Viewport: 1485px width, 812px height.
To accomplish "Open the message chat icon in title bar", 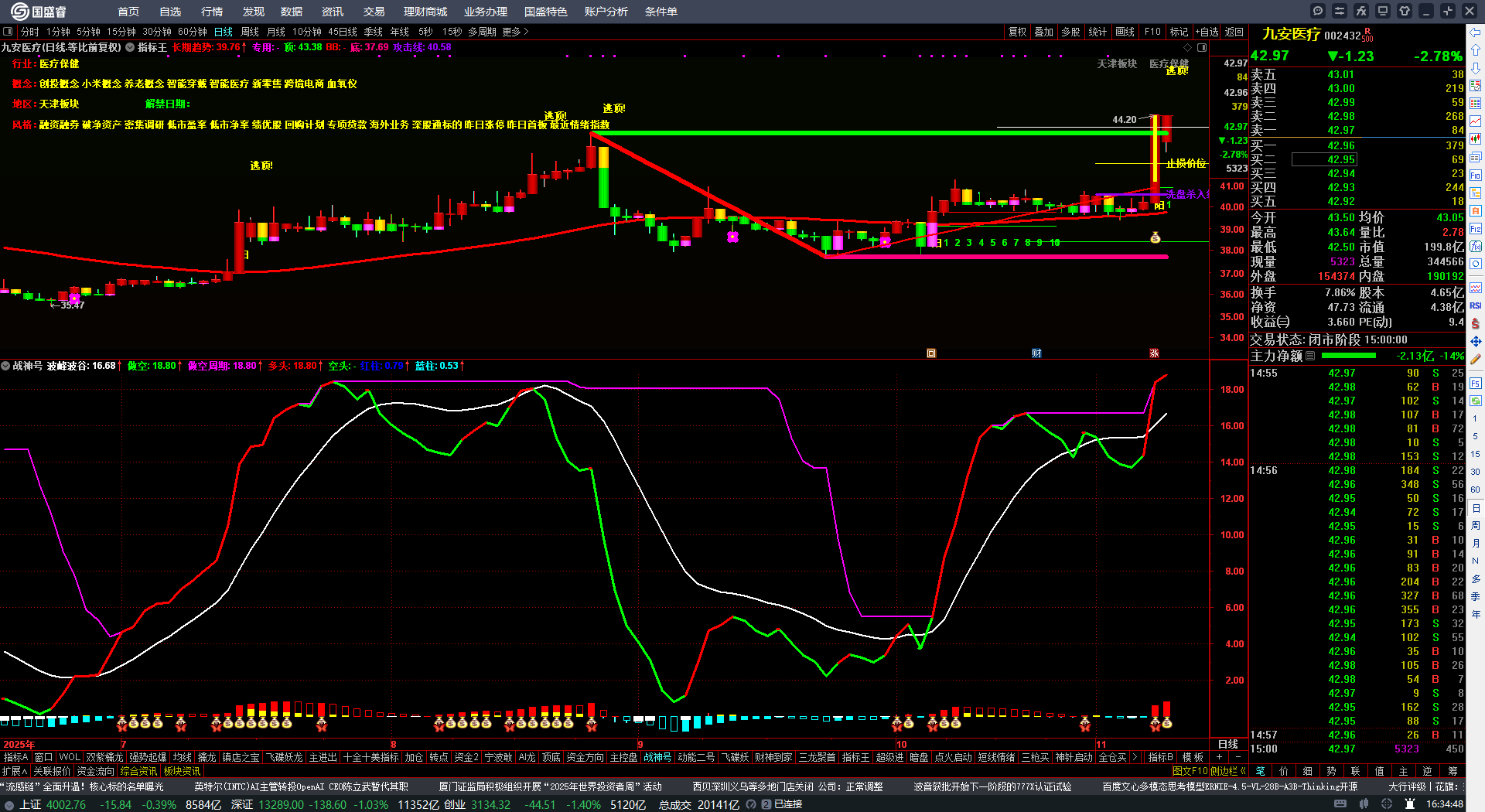I will click(x=1318, y=11).
